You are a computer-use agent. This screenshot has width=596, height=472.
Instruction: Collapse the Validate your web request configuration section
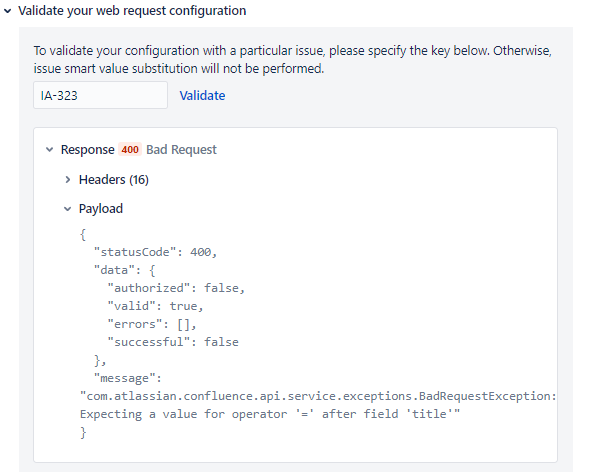click(8, 11)
